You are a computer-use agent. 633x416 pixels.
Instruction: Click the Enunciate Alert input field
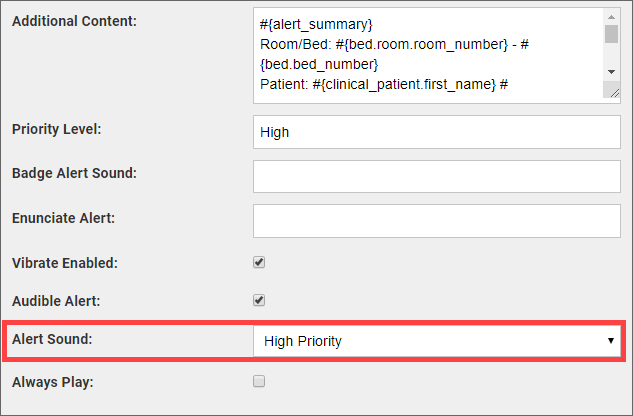coord(437,218)
